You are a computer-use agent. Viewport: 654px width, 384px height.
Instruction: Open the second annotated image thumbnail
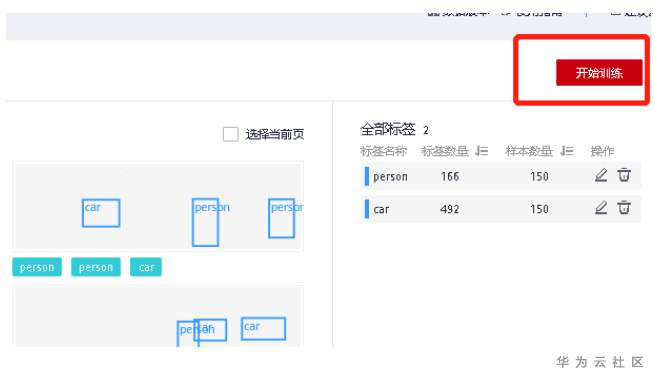point(158,316)
